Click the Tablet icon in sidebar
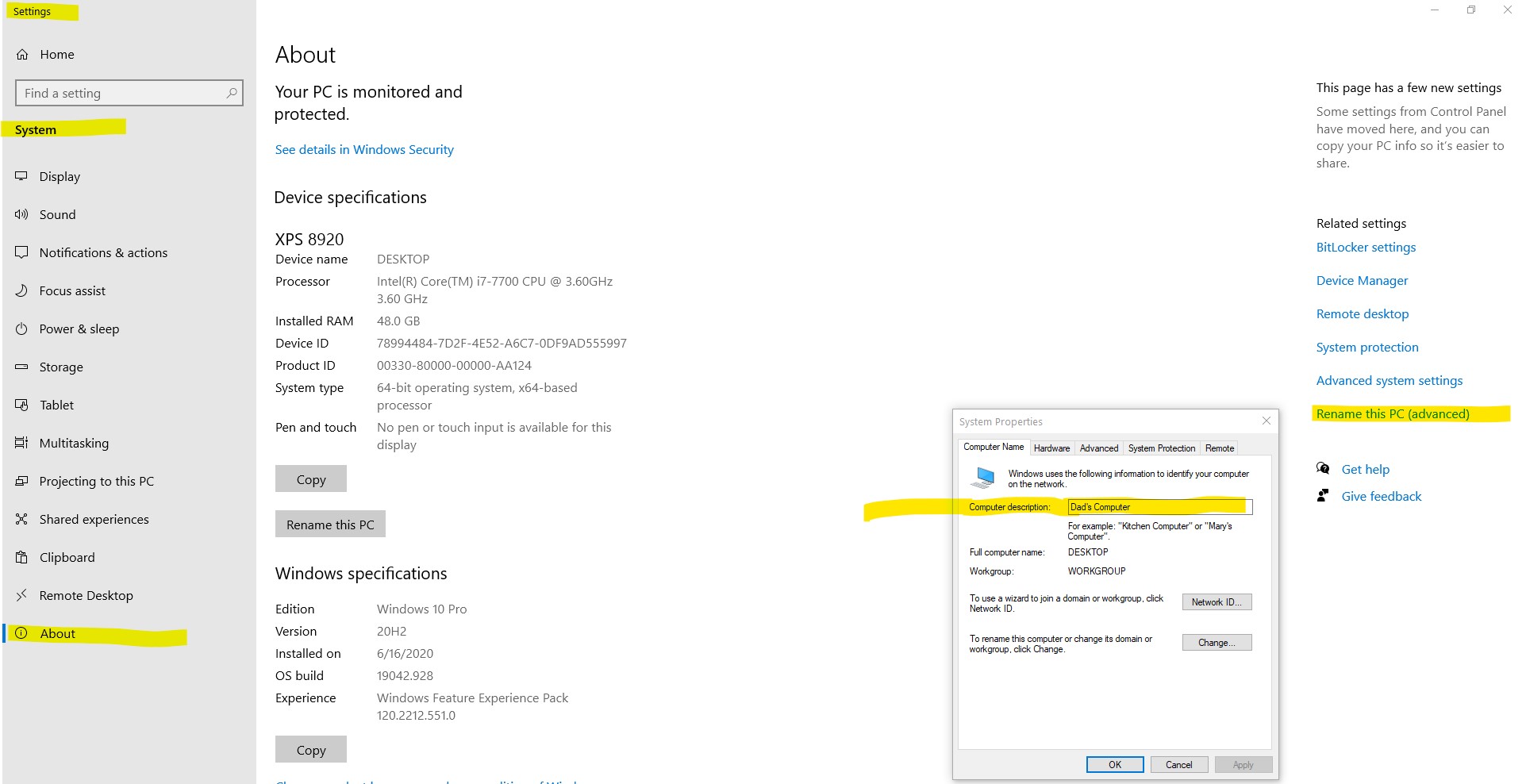1526x784 pixels. 21,405
